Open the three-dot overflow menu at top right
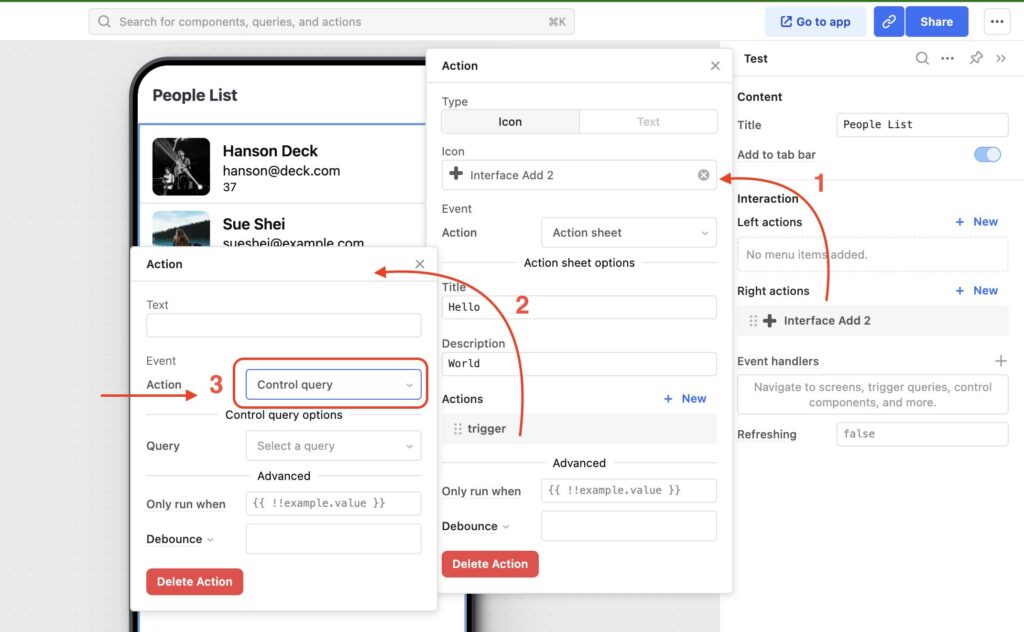Screen dimensions: 1024x632 tap(997, 21)
